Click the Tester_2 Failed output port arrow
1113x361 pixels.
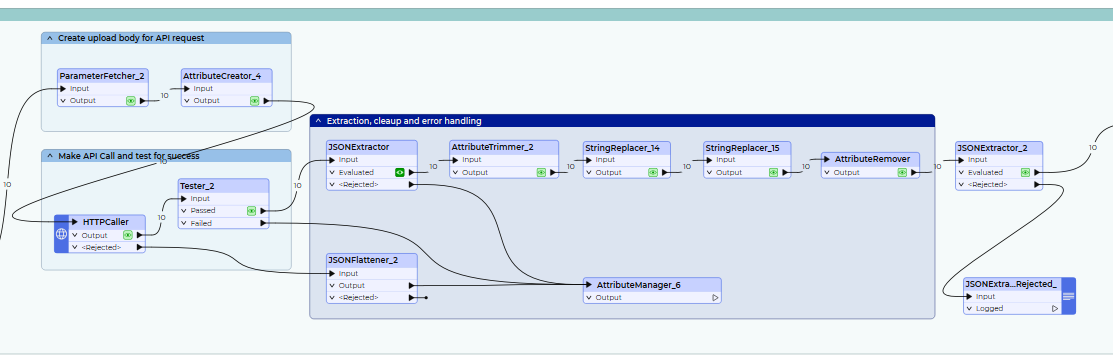click(x=263, y=223)
